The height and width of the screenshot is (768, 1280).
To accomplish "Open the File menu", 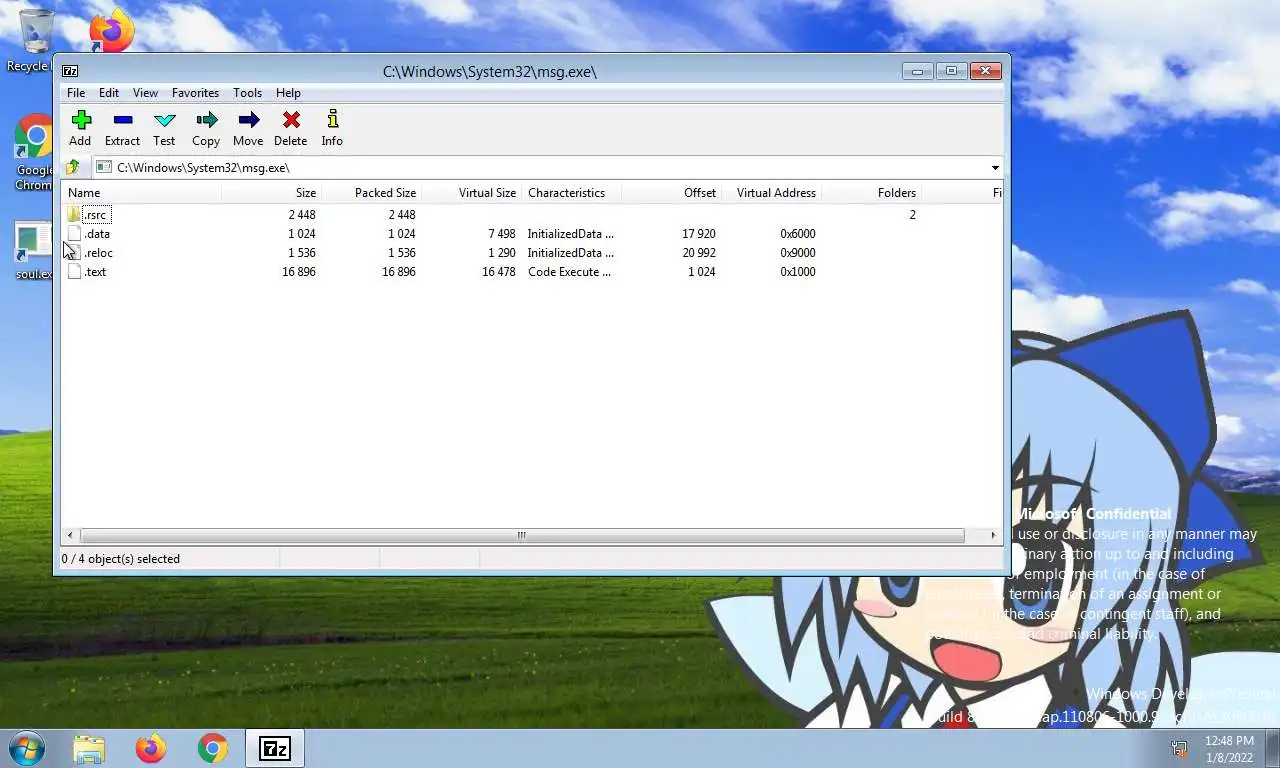I will click(x=76, y=93).
